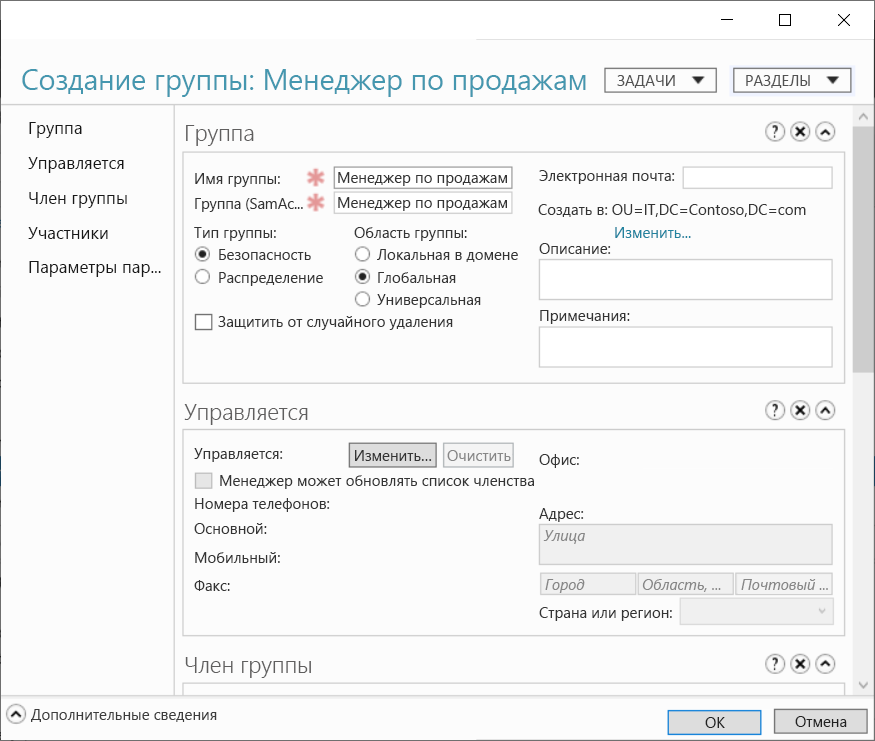Screen dimensions: 875x741
Task: Click the Город field
Action: point(588,584)
